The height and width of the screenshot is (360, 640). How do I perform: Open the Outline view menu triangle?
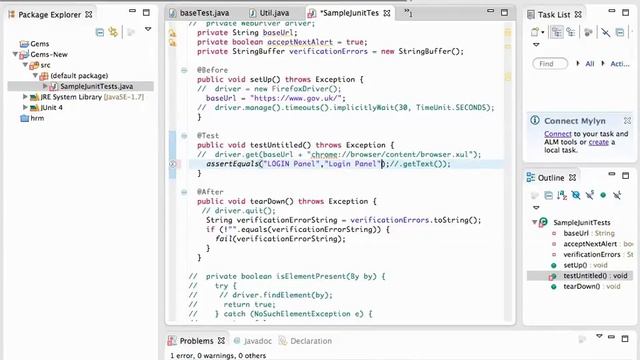point(536,207)
